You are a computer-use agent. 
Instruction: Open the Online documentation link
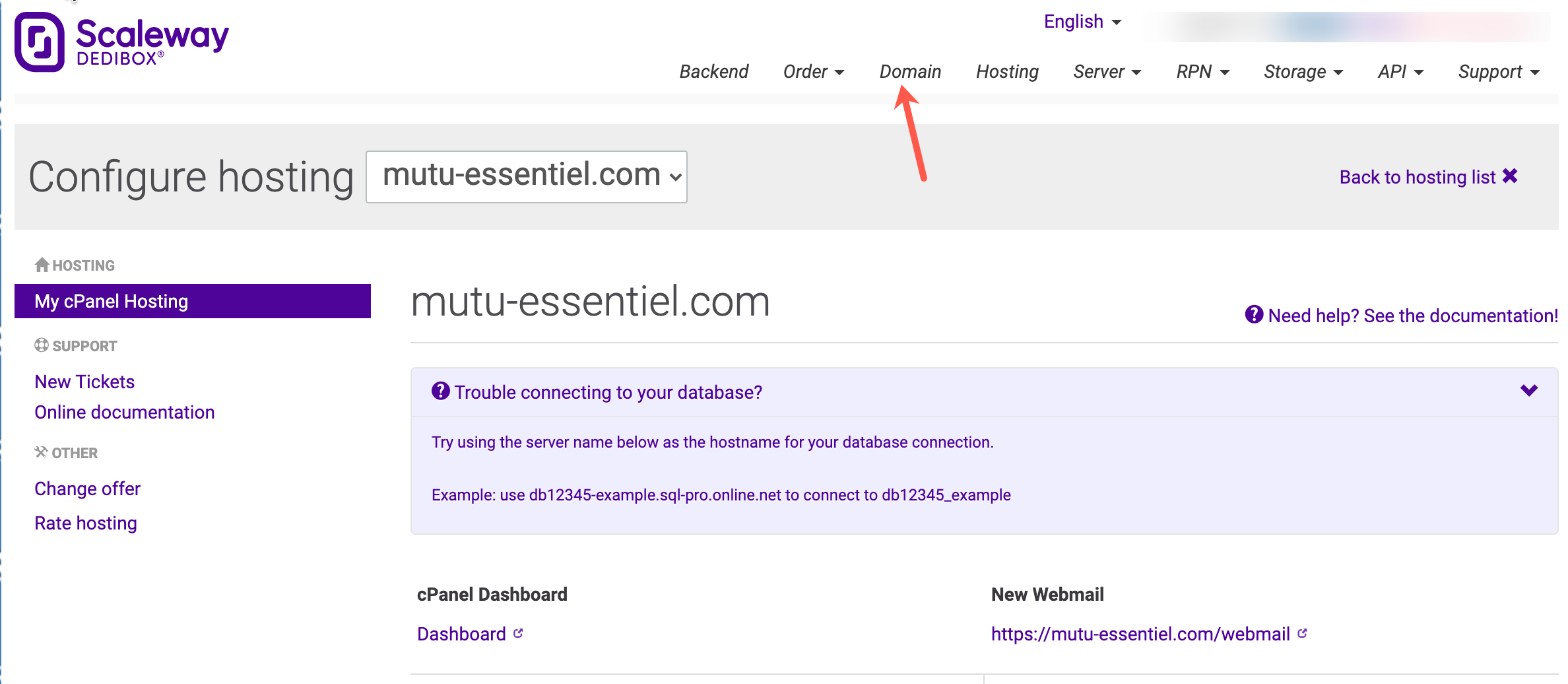pyautogui.click(x=125, y=412)
